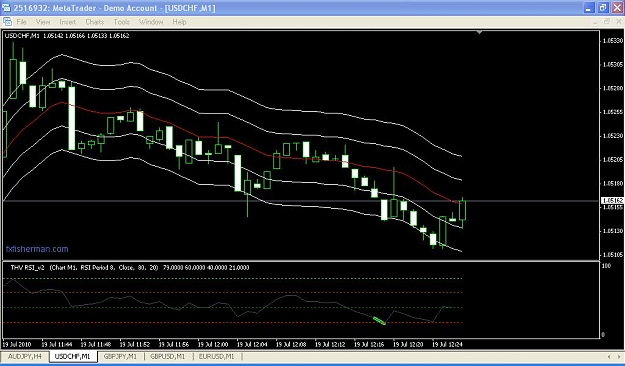Viewport: 625px width, 366px height.
Task: Click the 19 Jul 12:12 time label
Action: click(330, 344)
